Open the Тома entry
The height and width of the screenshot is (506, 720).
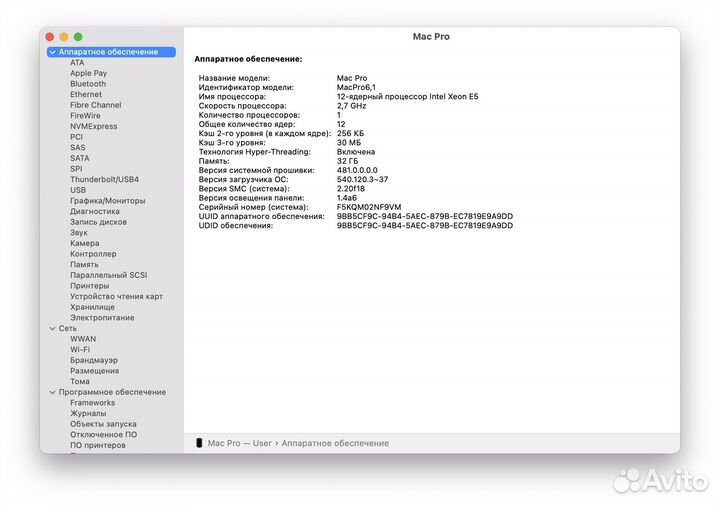click(x=80, y=381)
